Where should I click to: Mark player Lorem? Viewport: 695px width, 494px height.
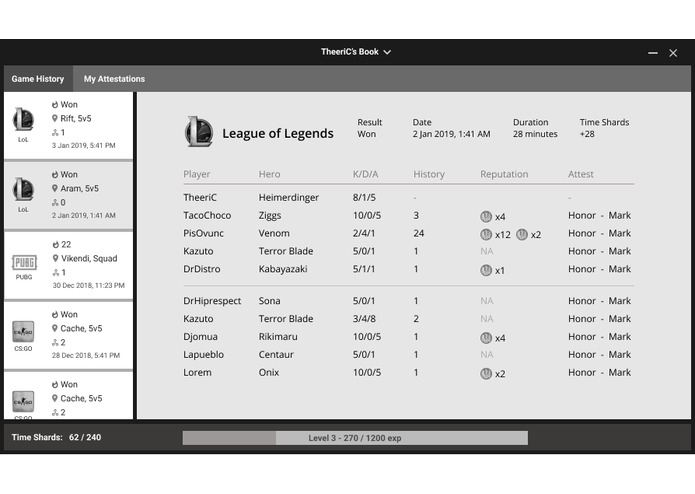619,373
